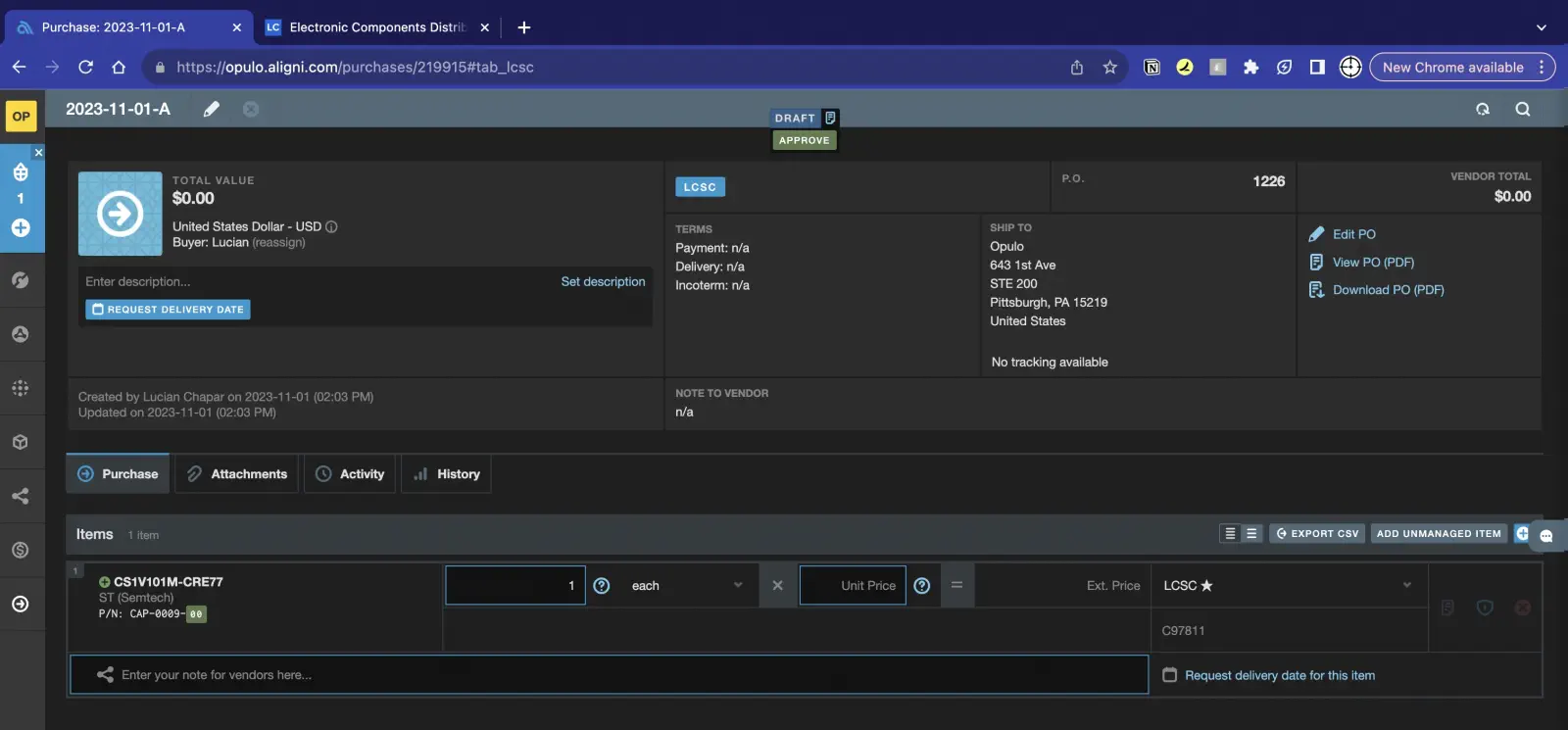Switch to compact list view toggle
This screenshot has height=730, width=1568.
pos(1230,534)
